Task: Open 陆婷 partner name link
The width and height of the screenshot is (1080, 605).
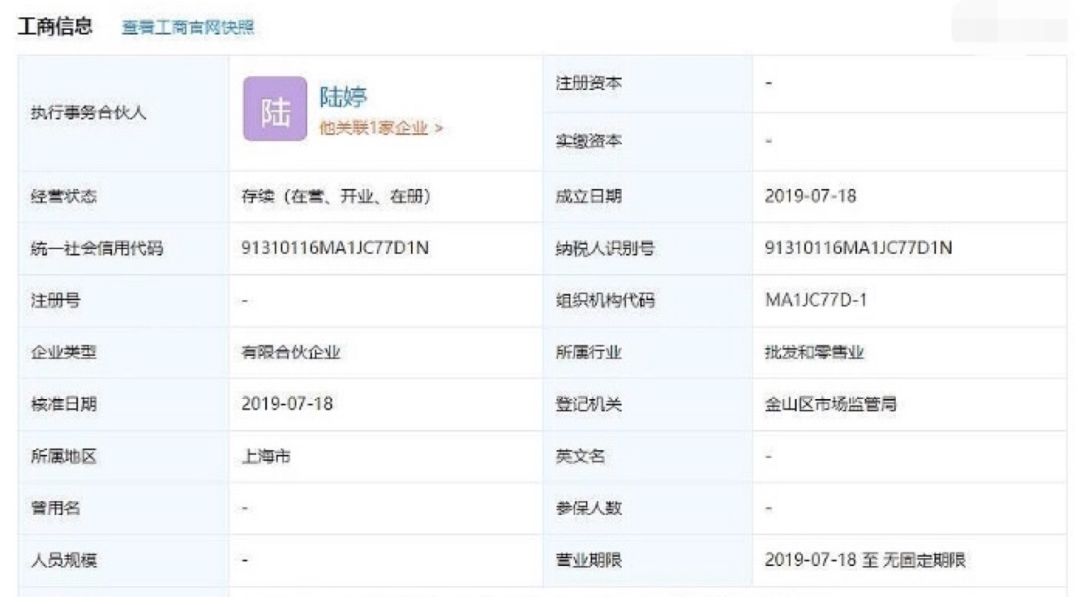Action: [x=343, y=96]
